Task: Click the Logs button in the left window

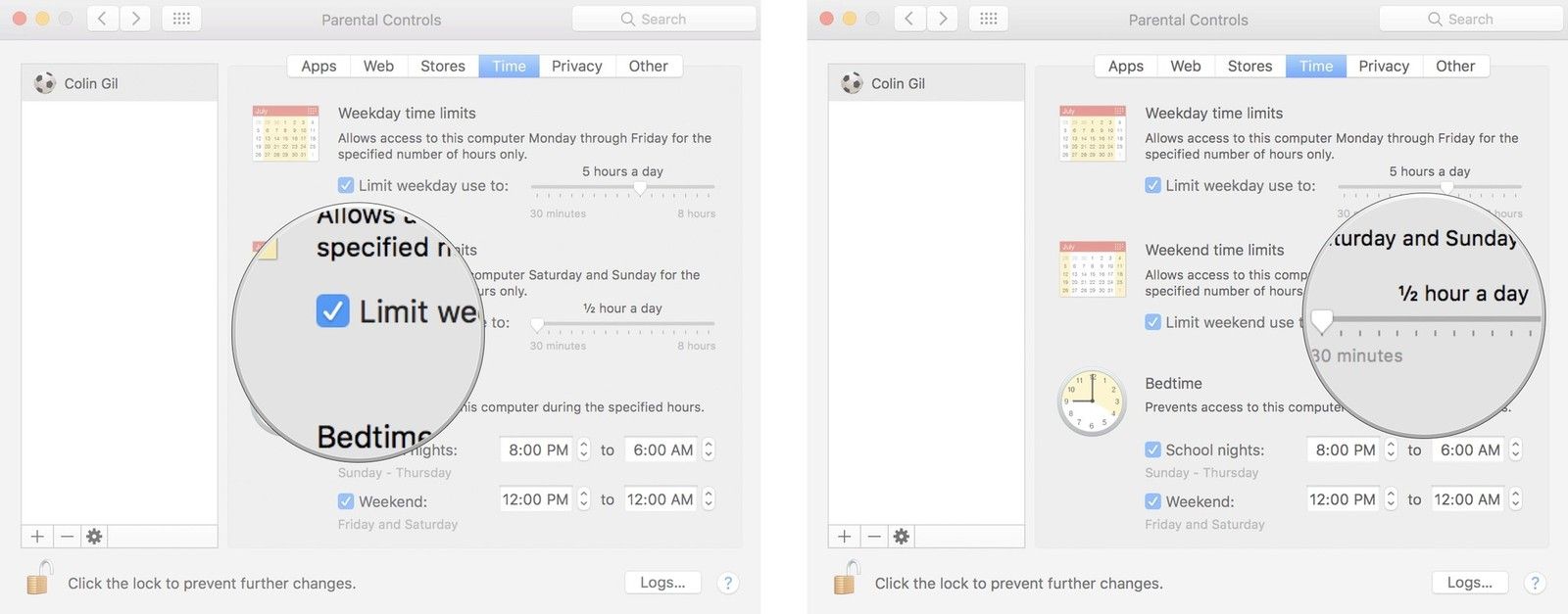Action: point(662,583)
